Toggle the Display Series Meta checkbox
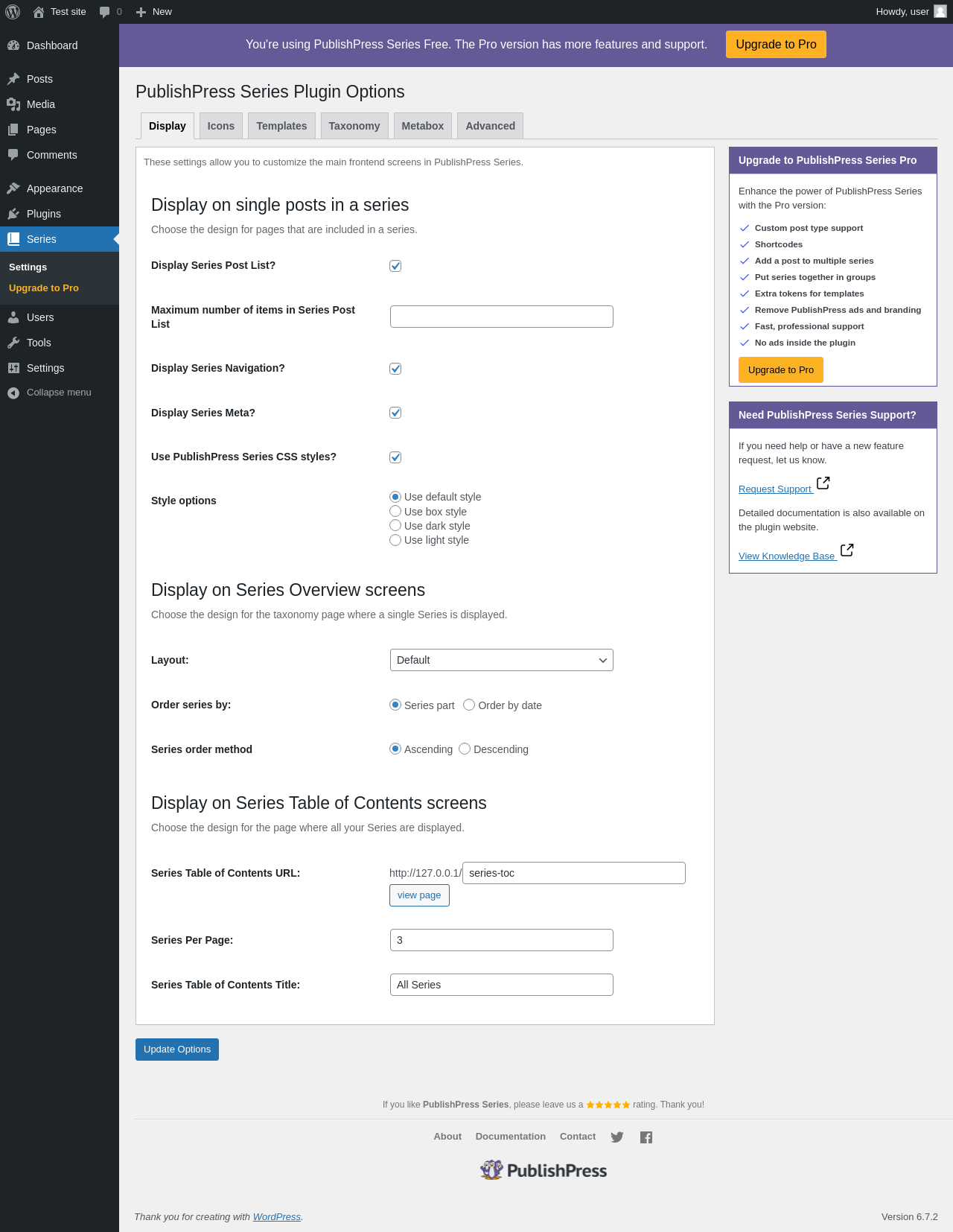Image resolution: width=953 pixels, height=1232 pixels. (395, 413)
